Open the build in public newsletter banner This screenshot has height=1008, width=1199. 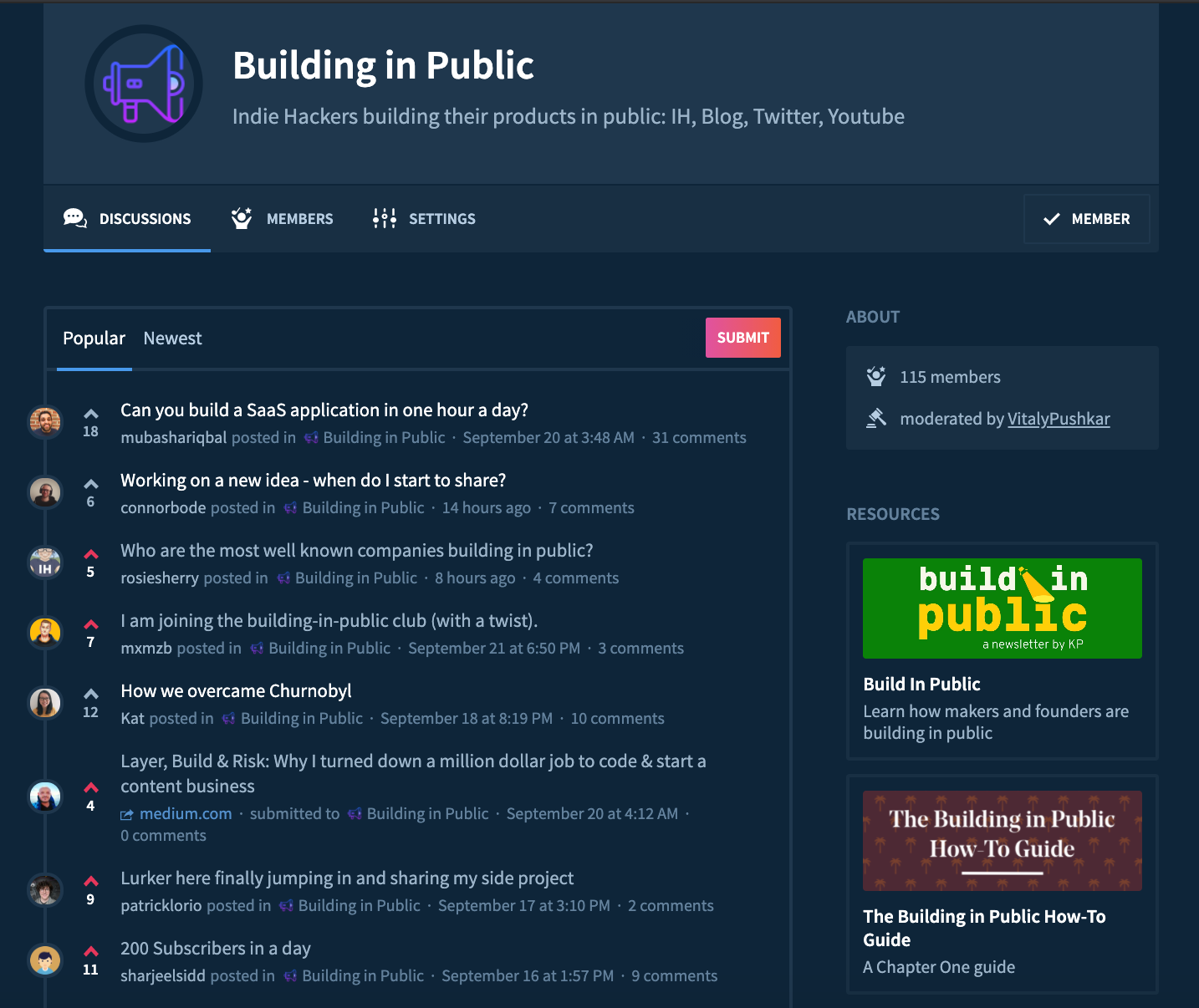1003,608
